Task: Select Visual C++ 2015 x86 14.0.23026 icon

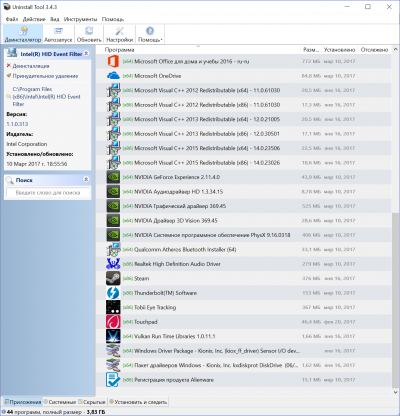Action: pos(113,163)
